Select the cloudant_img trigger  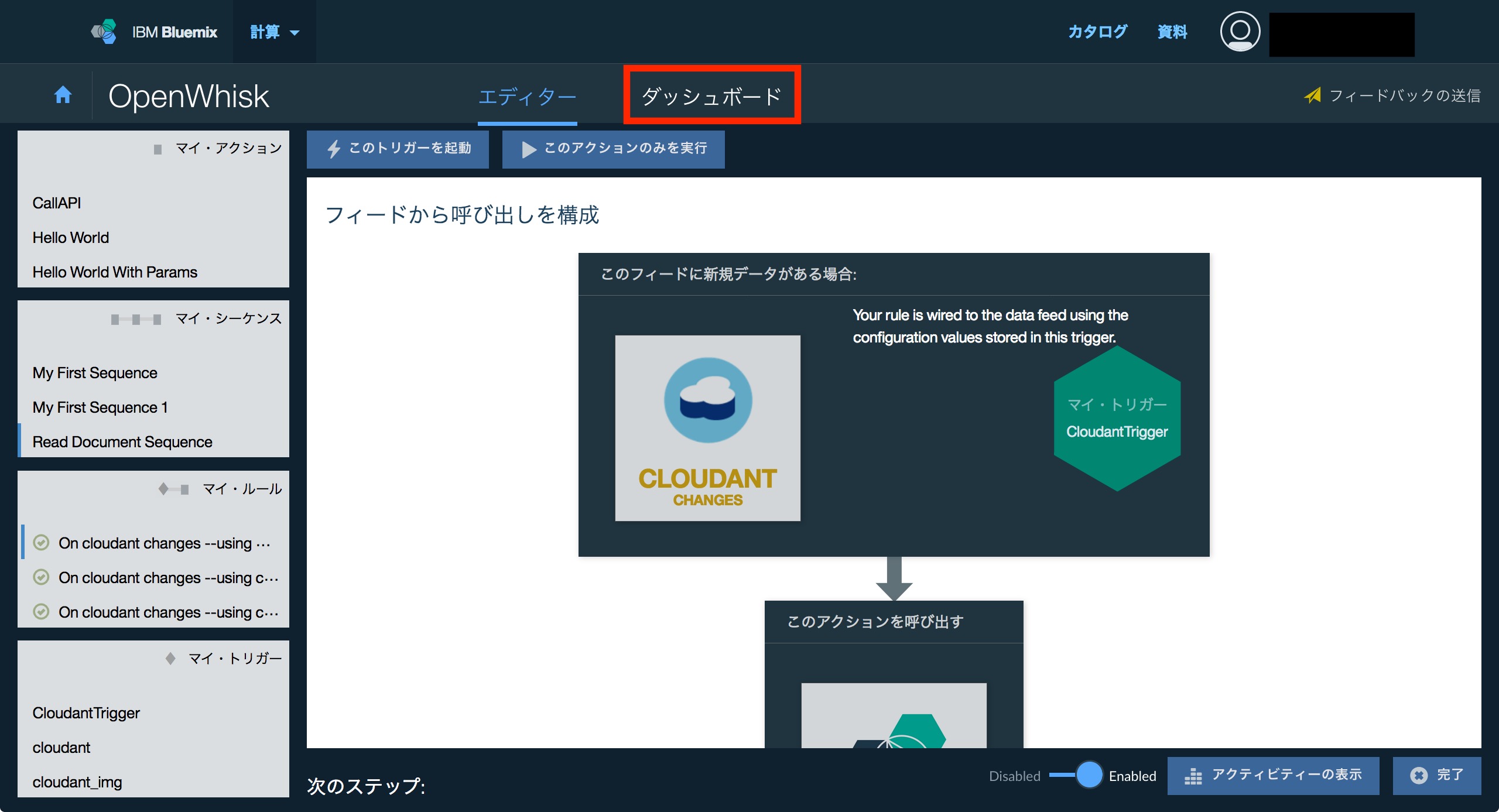coord(77,782)
